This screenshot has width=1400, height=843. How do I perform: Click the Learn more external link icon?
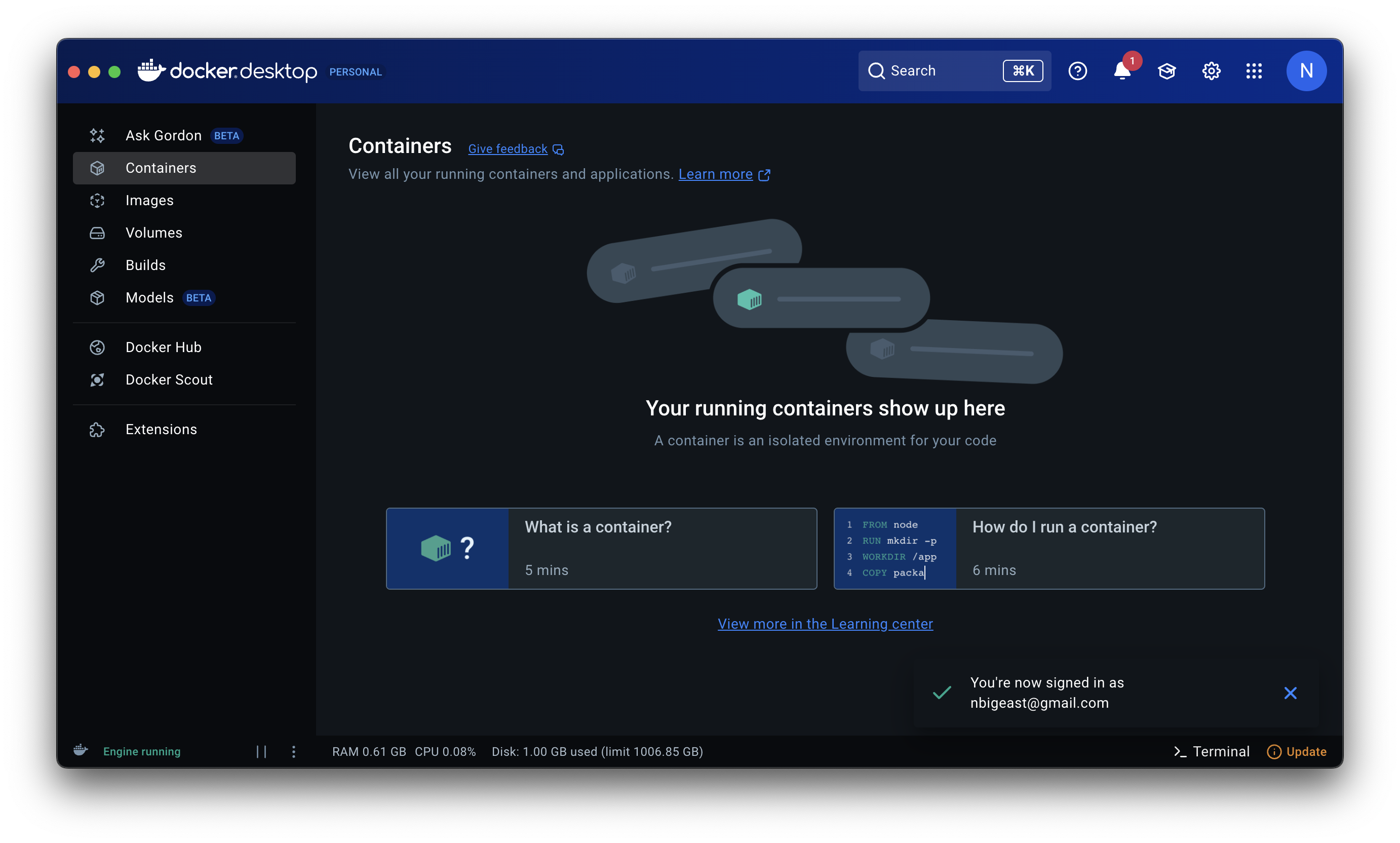[x=764, y=174]
